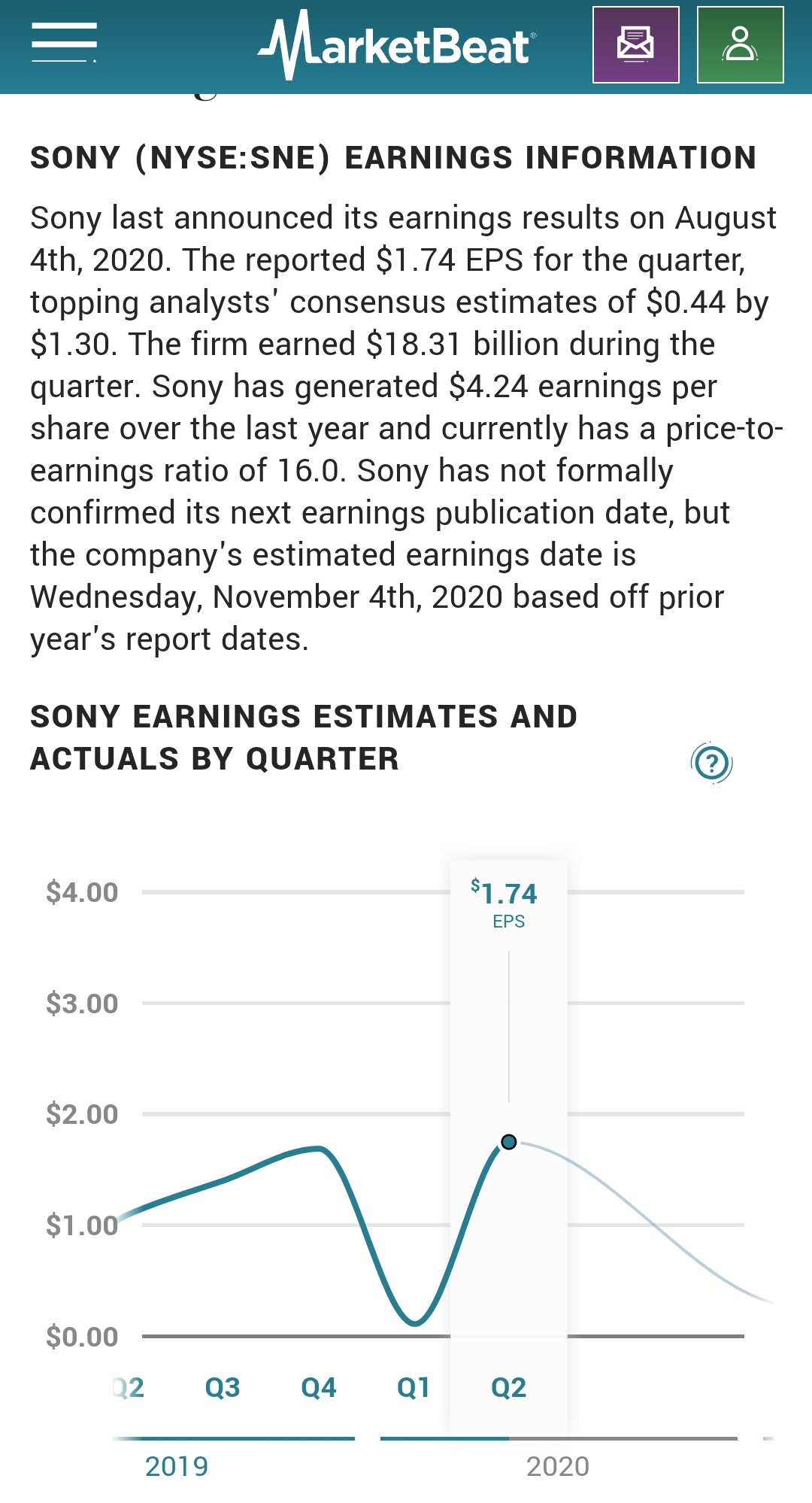Select Q4 on the chart axis
Viewport: 812px width, 1503px height.
[319, 1387]
